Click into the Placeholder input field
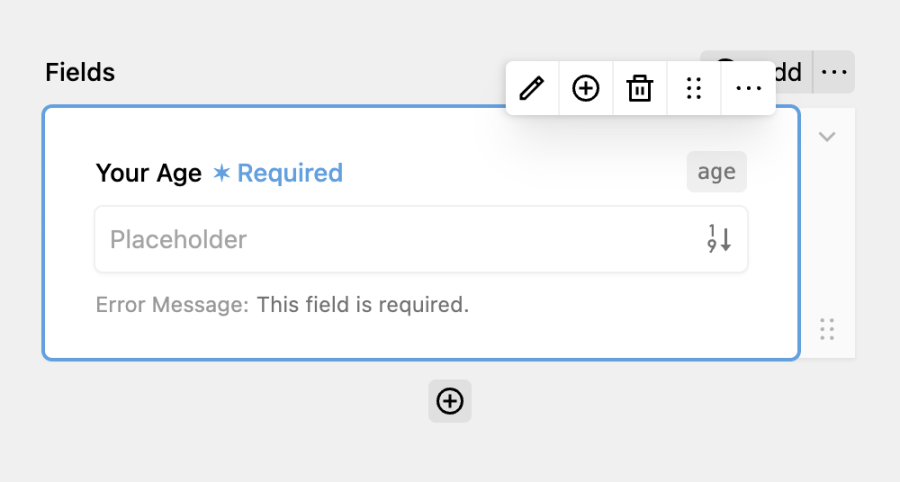 pyautogui.click(x=421, y=239)
